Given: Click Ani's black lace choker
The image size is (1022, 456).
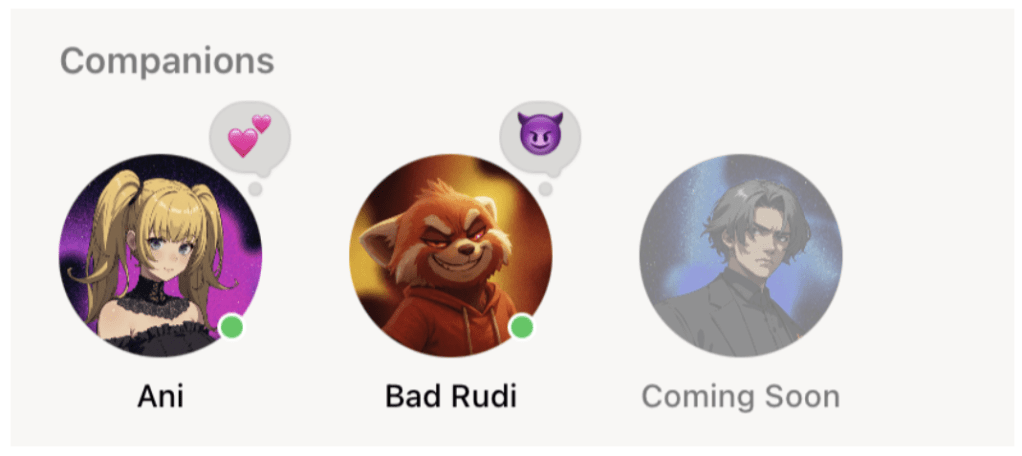Looking at the screenshot, I should click(x=154, y=298).
